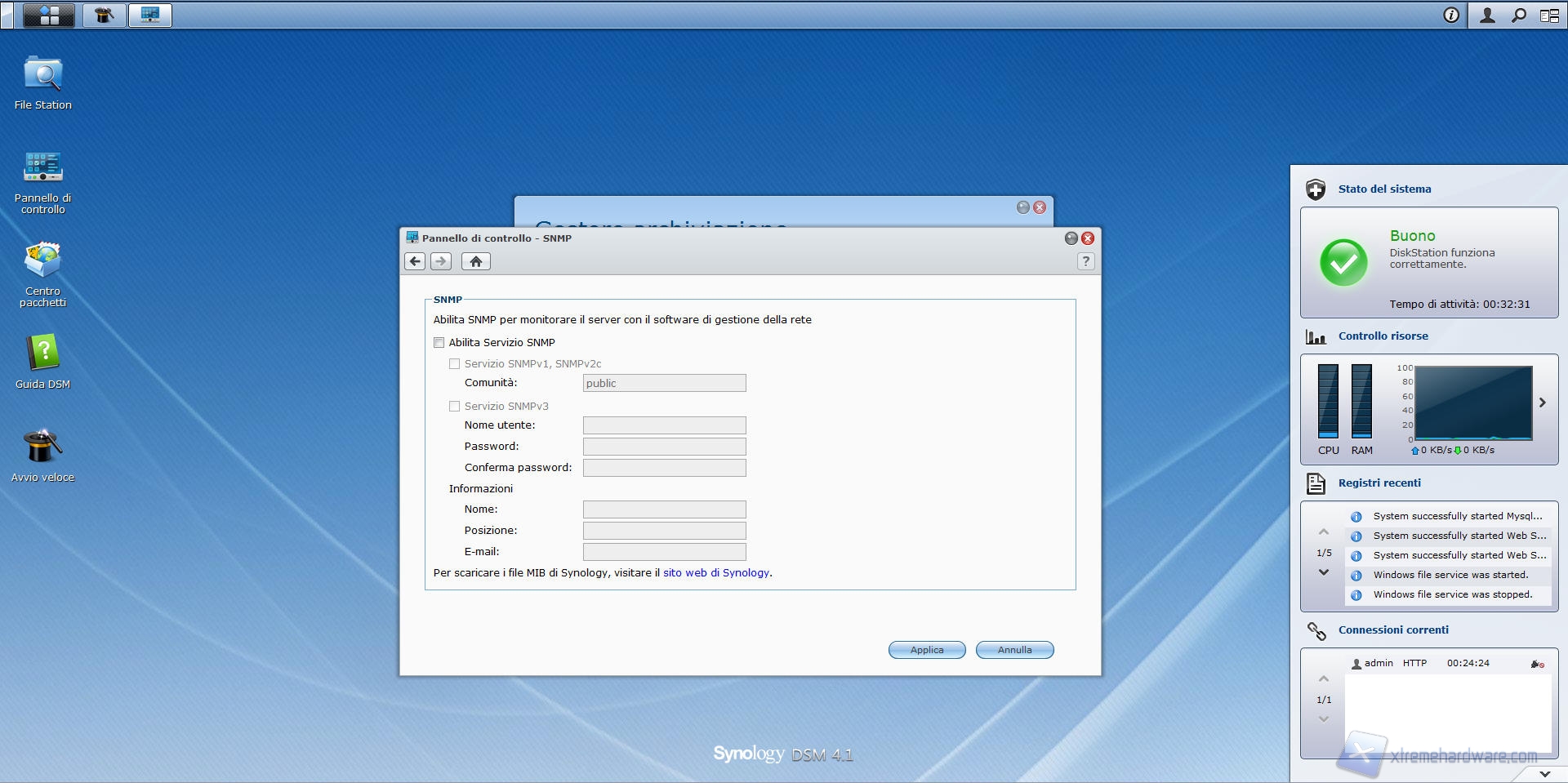Click the main menu grid button

point(49,15)
